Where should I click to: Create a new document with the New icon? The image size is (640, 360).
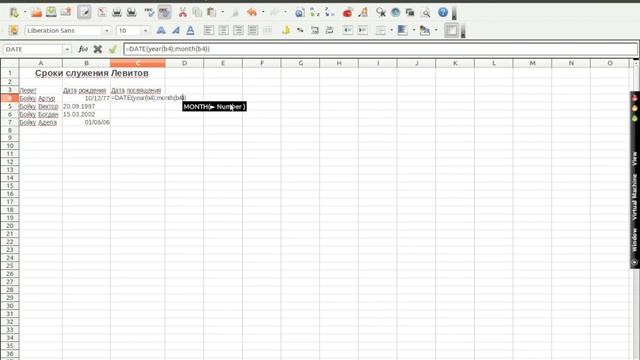tap(14, 13)
